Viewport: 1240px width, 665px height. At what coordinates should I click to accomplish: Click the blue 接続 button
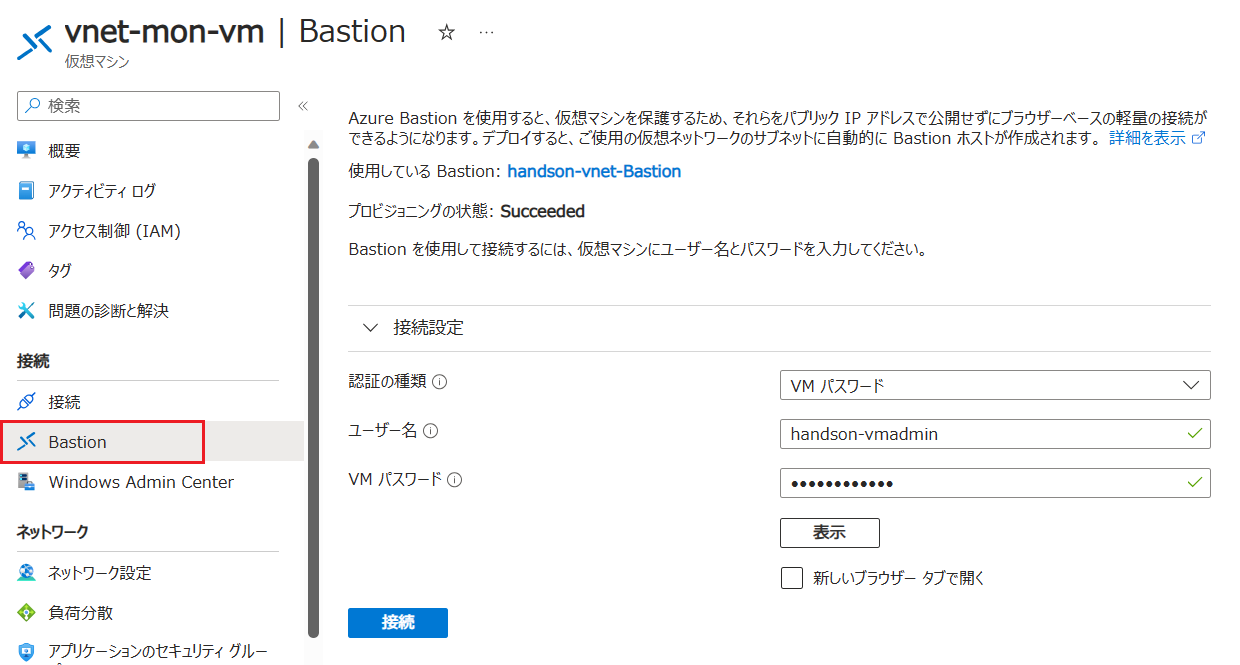coord(398,622)
